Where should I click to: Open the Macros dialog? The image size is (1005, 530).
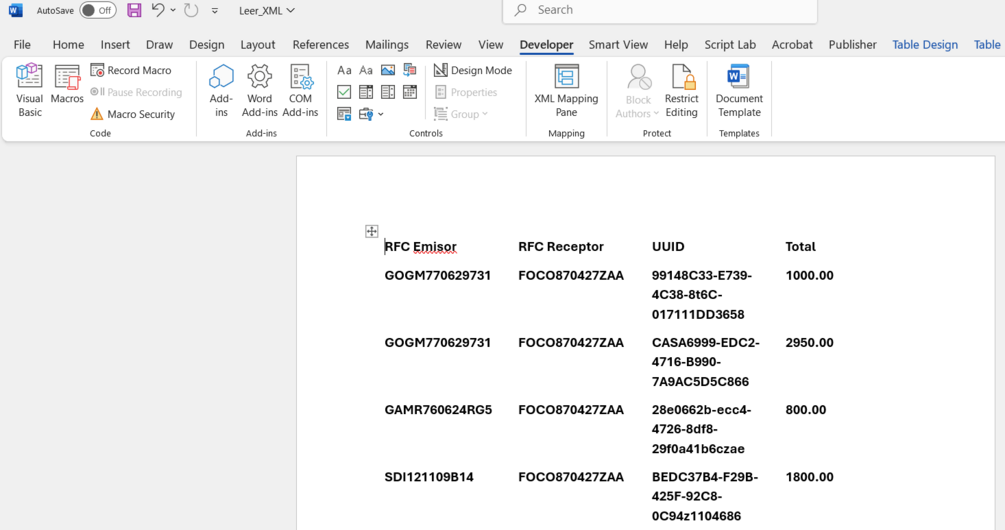coord(67,85)
